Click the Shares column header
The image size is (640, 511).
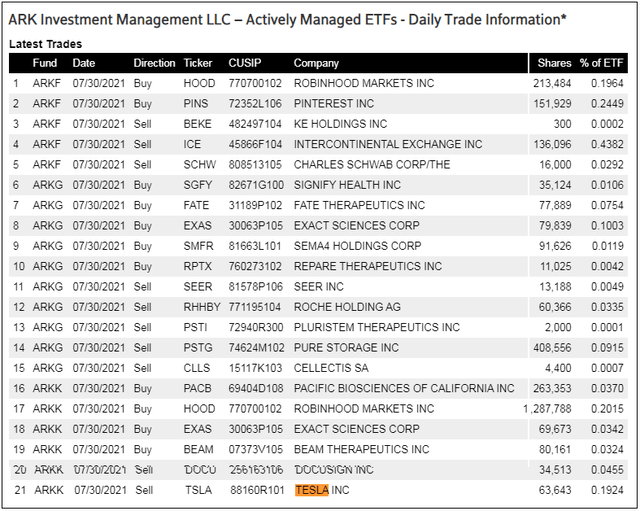[554, 63]
